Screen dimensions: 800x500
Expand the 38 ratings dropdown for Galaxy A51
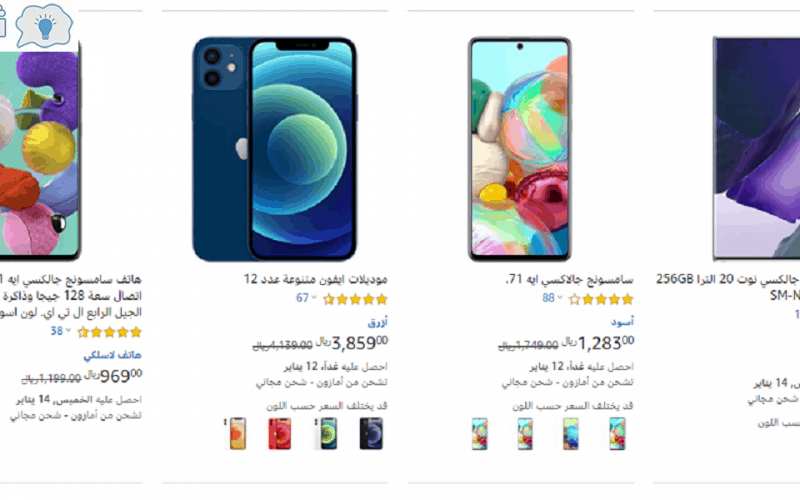click(x=60, y=331)
